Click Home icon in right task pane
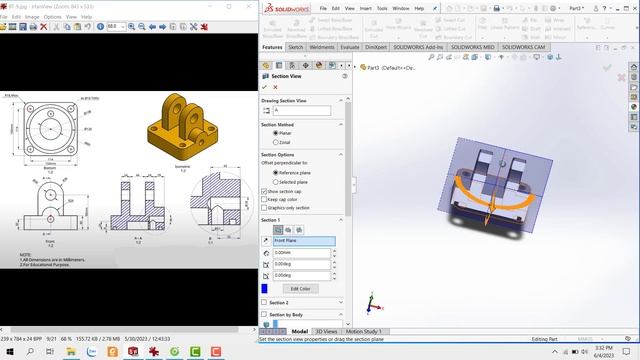This screenshot has height=360, width=640. pyautogui.click(x=633, y=67)
